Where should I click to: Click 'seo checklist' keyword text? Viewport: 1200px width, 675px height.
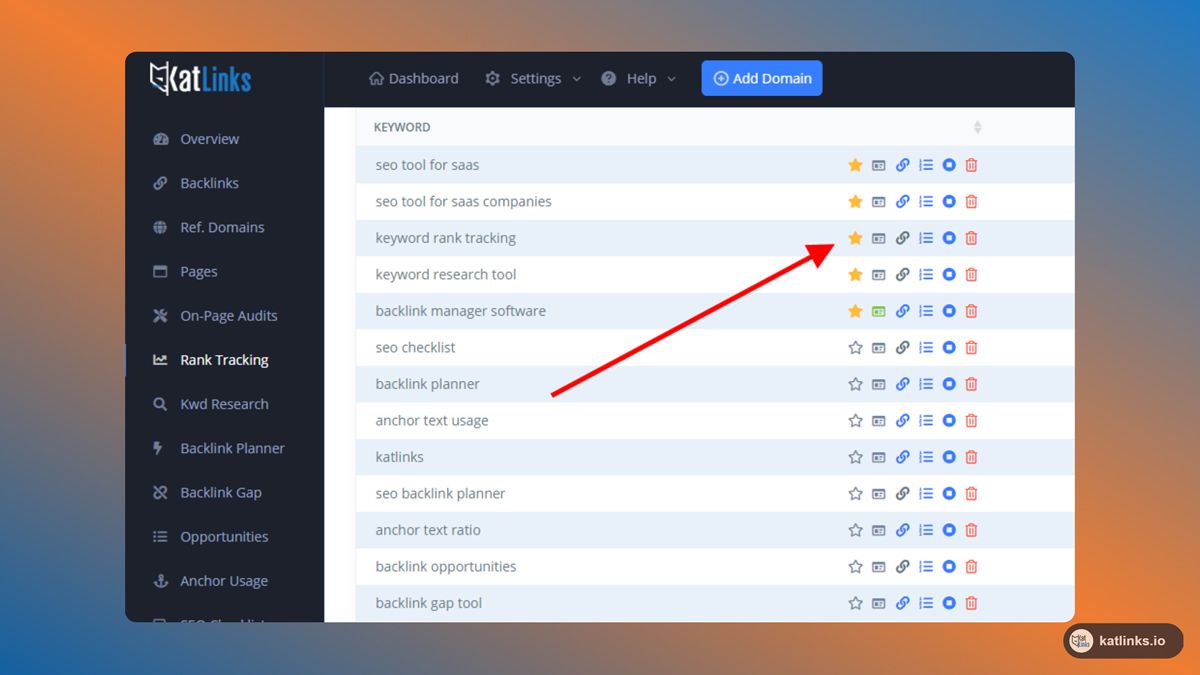coord(415,347)
